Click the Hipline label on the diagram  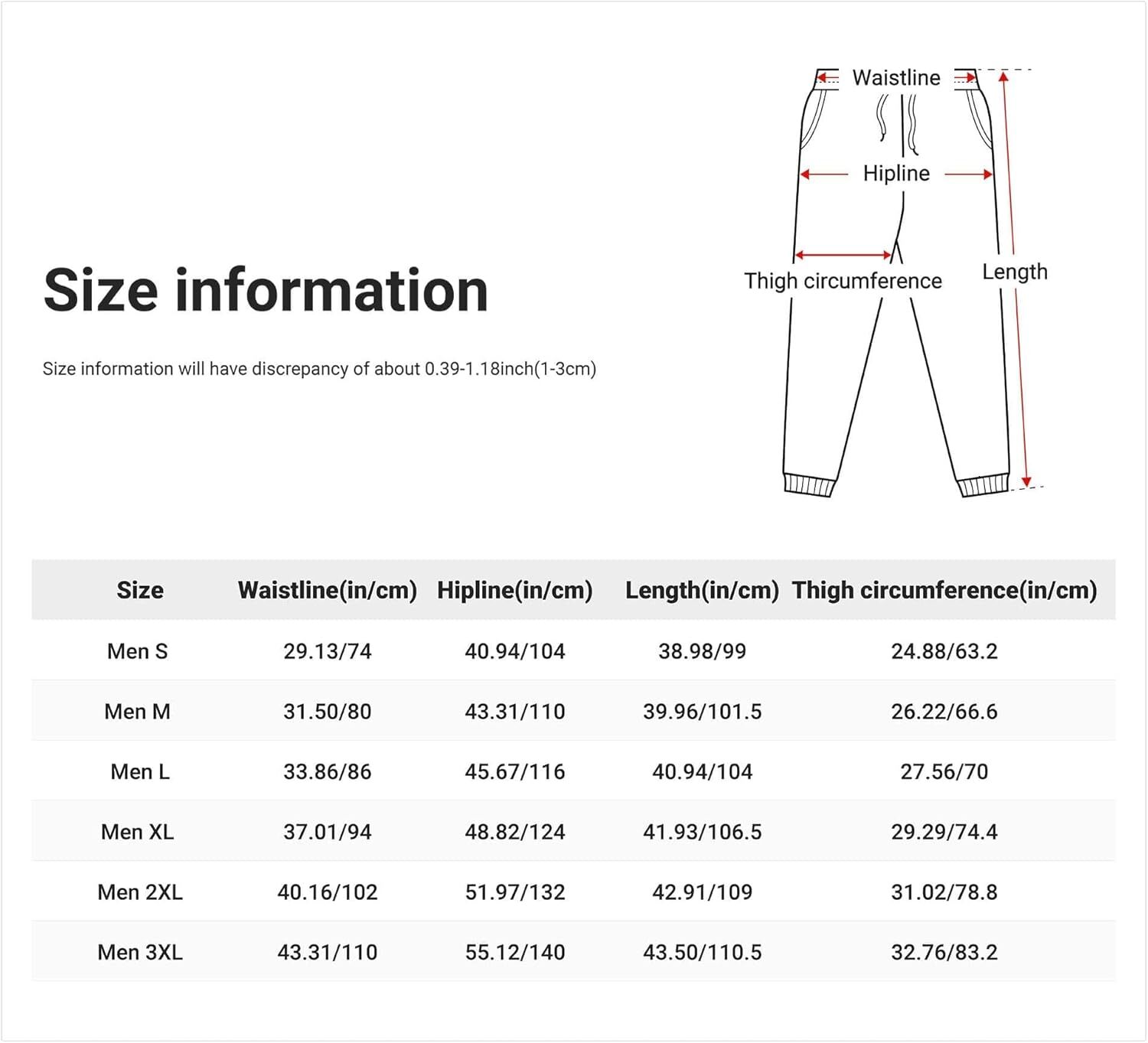897,174
